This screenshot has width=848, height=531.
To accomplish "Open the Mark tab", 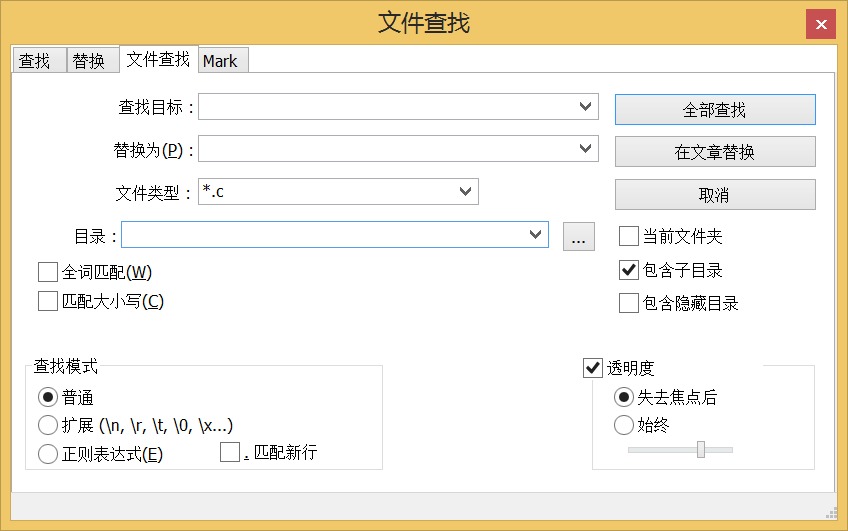I will pos(220,61).
